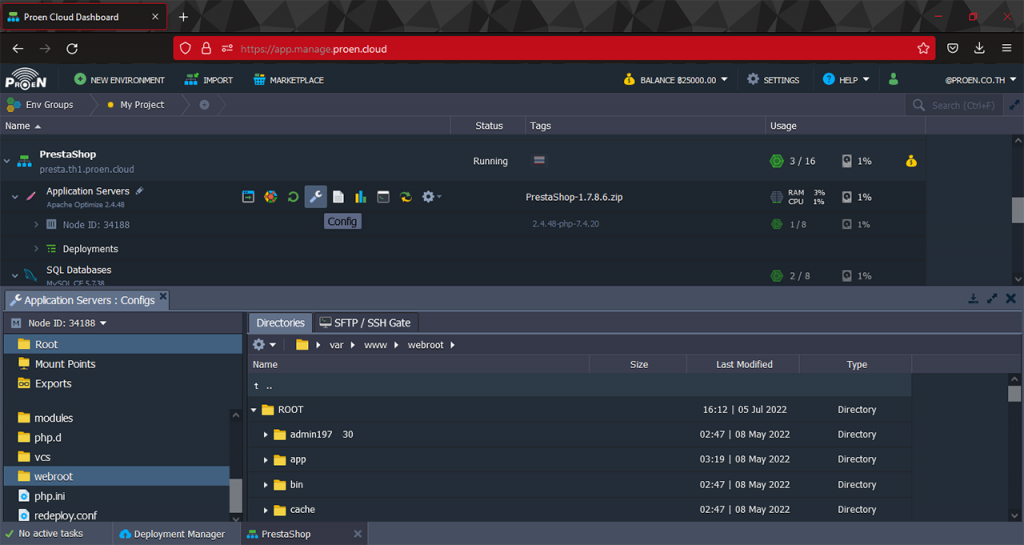Click the 2.4.48-php-7.4.20 tag
Screen dimensions: 1024x545
coord(566,223)
